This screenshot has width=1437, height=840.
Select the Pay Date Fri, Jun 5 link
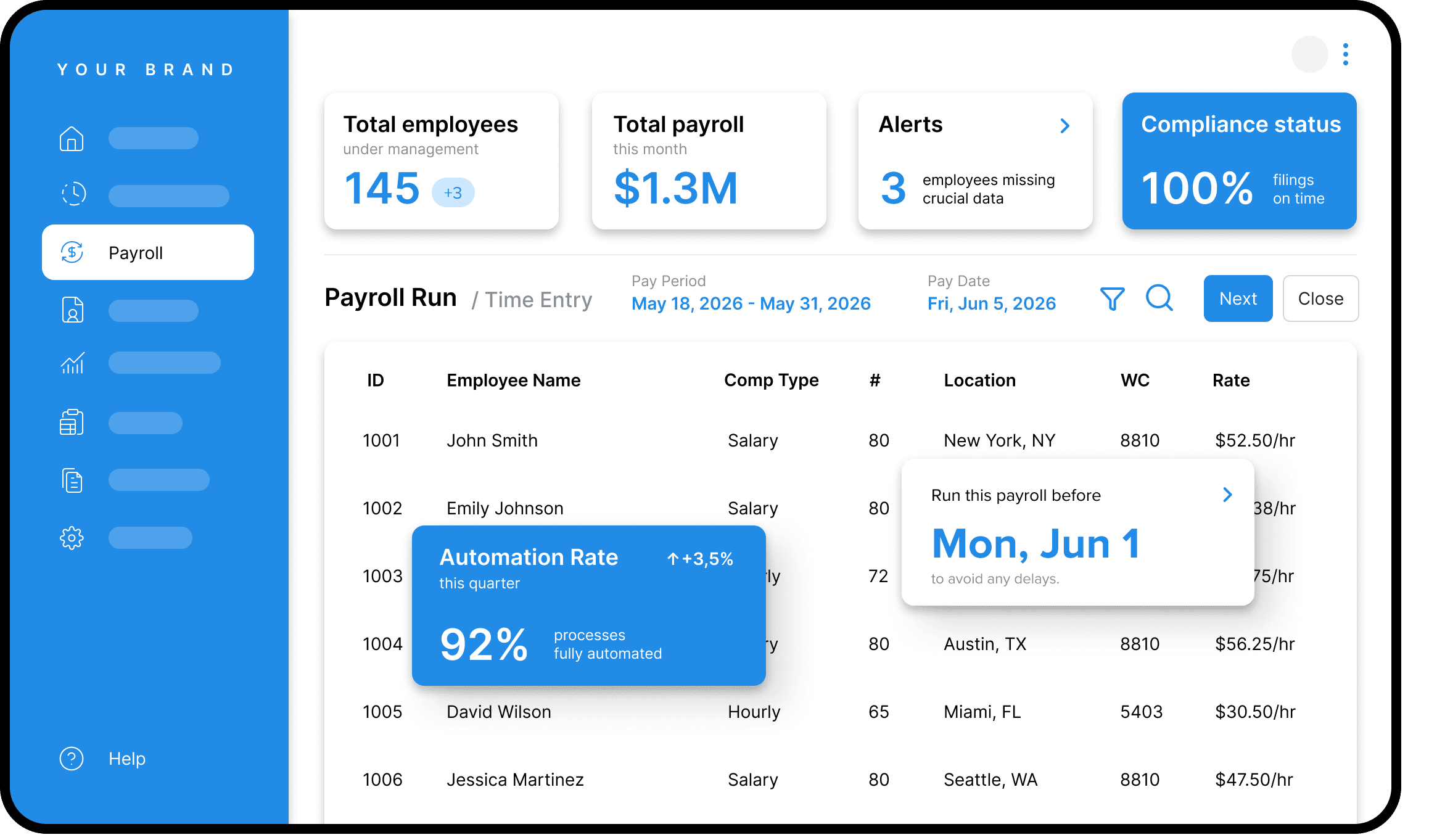(991, 303)
